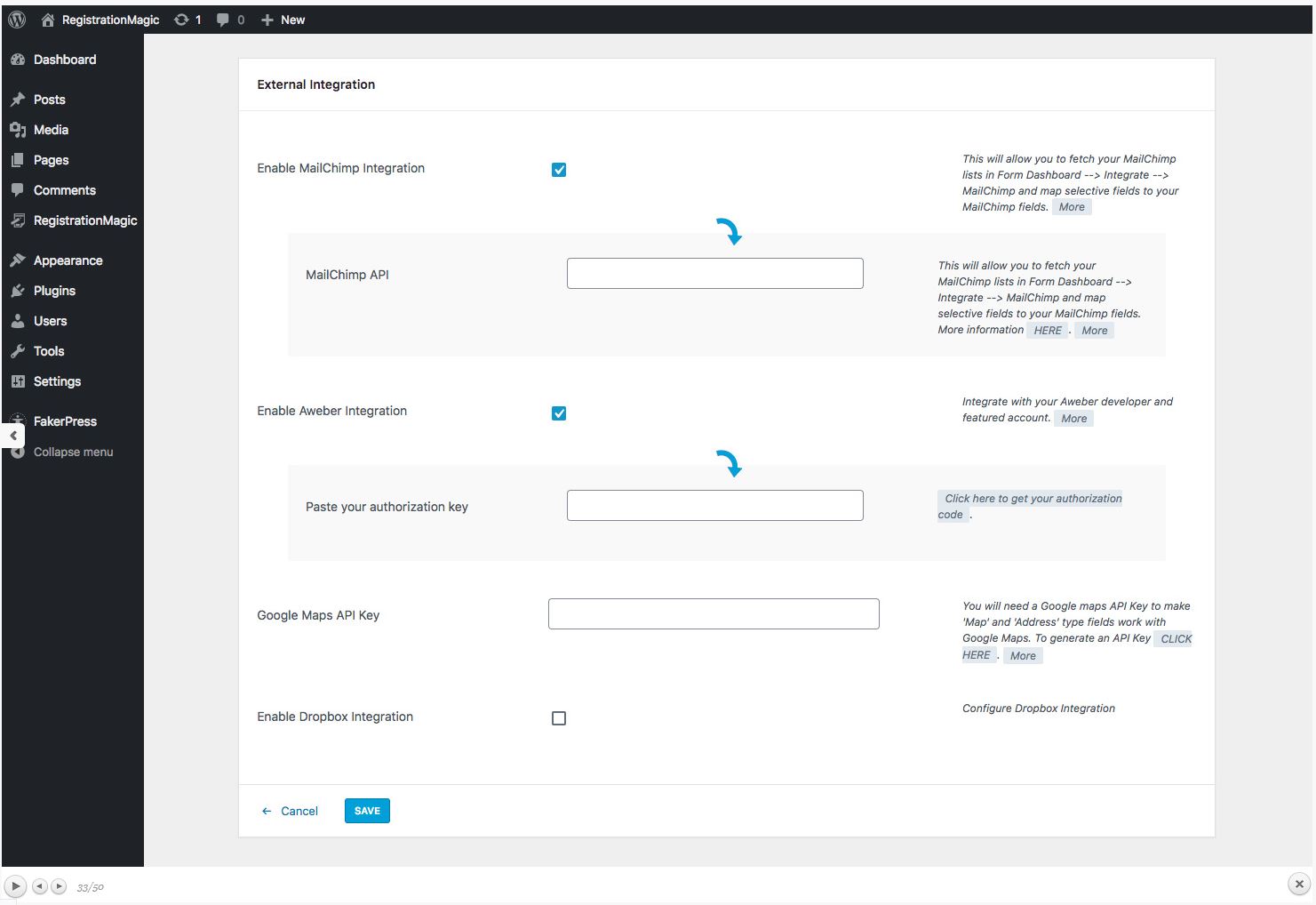Check Enable Dropbox Integration checkbox

[x=559, y=718]
